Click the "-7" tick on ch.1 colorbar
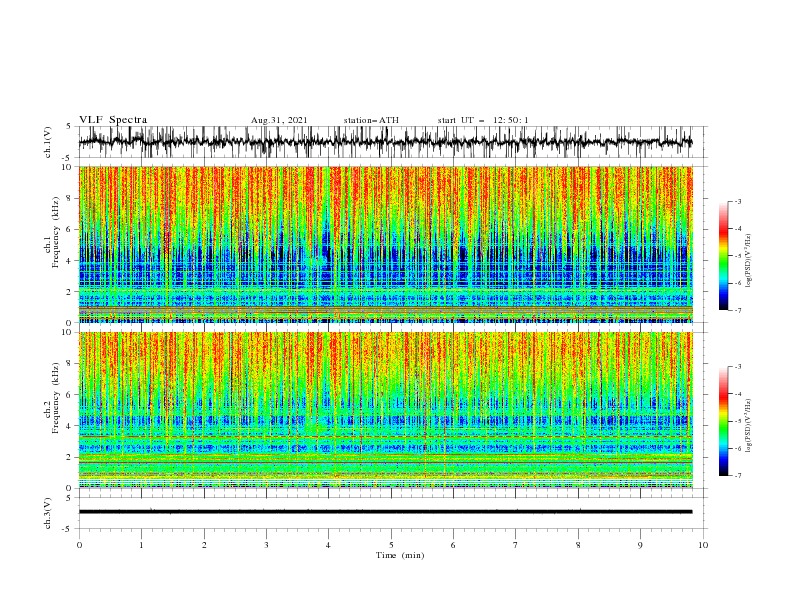Image resolution: width=792 pixels, height=612 pixels. (x=737, y=310)
